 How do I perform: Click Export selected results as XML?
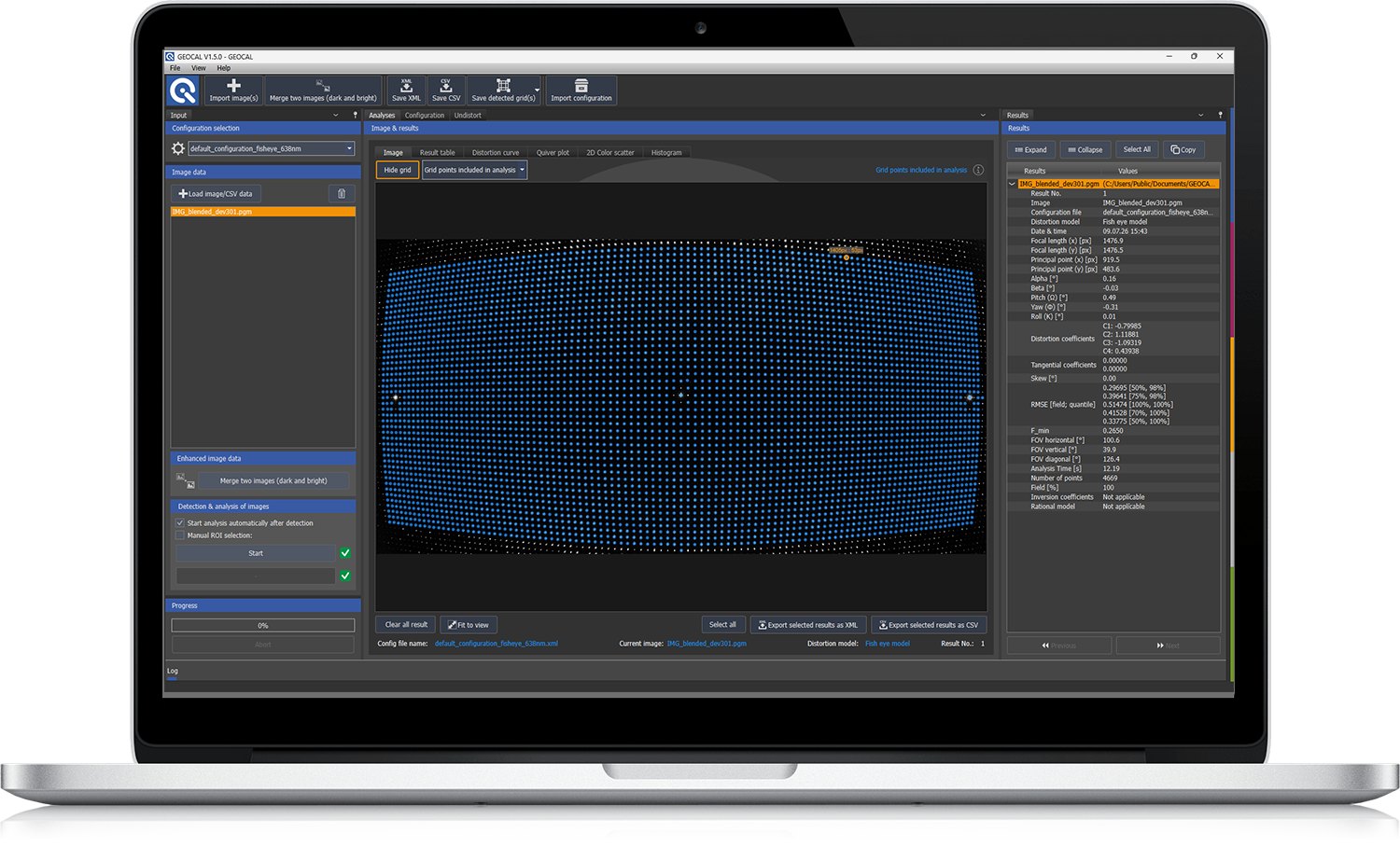tap(808, 625)
